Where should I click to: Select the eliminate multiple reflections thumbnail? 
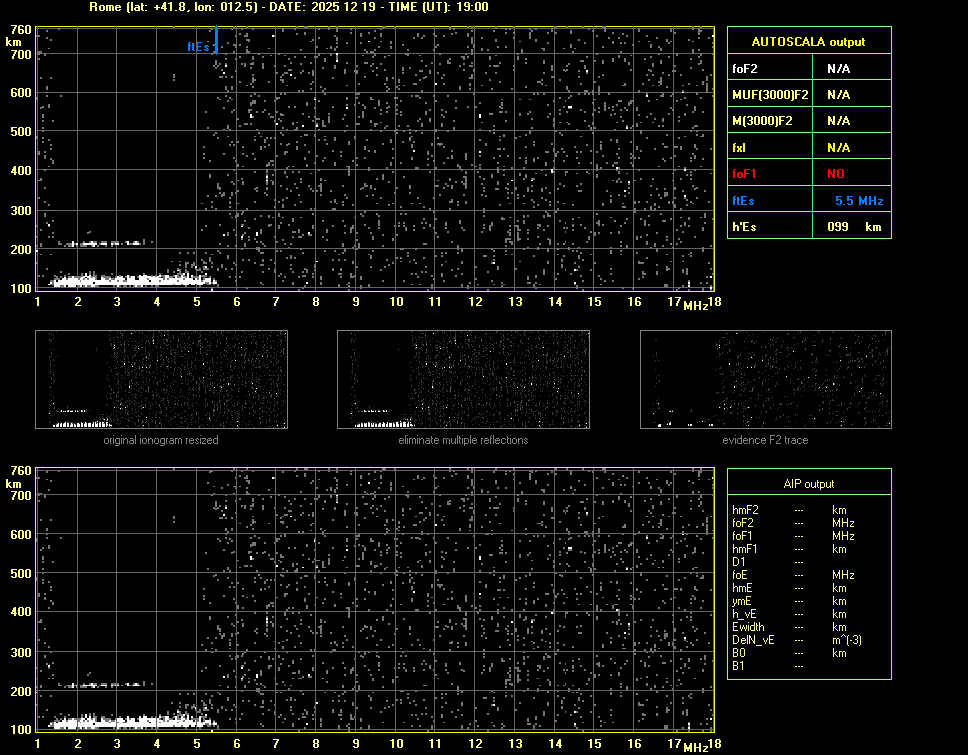tap(463, 380)
